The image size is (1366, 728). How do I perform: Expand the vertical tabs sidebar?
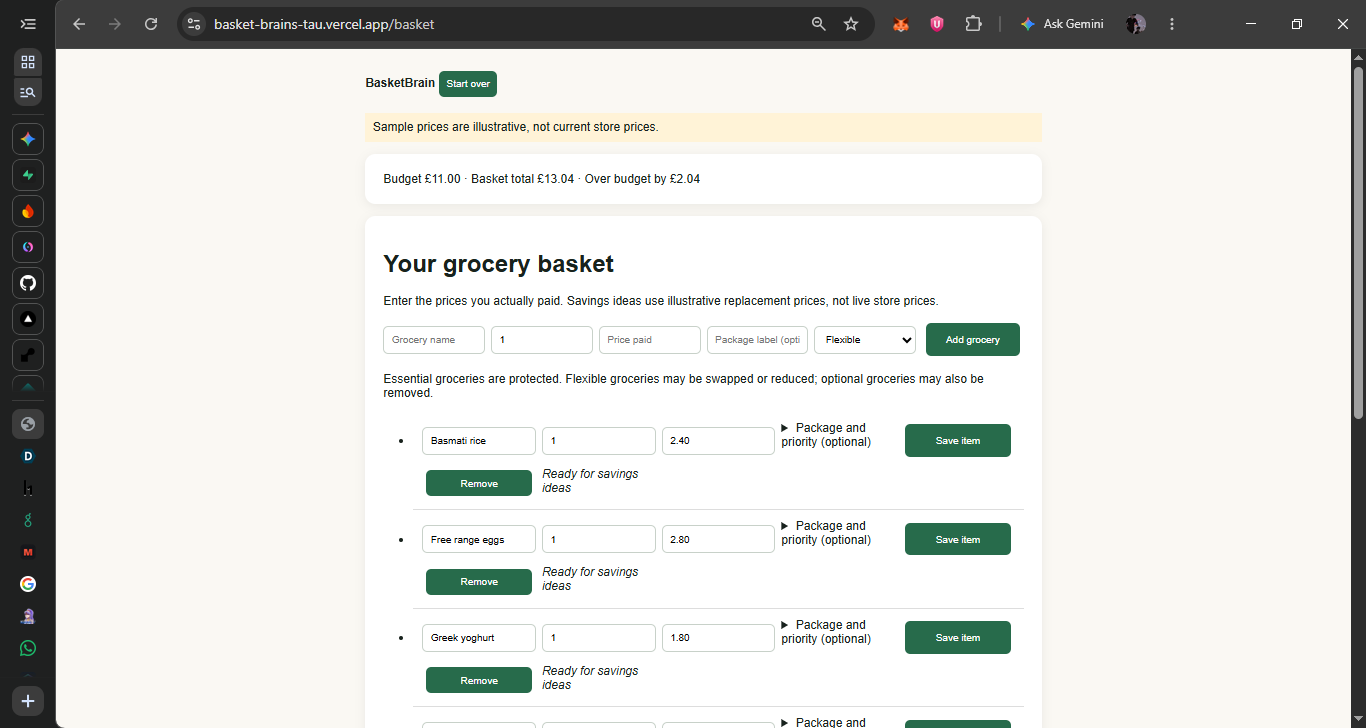pos(28,24)
